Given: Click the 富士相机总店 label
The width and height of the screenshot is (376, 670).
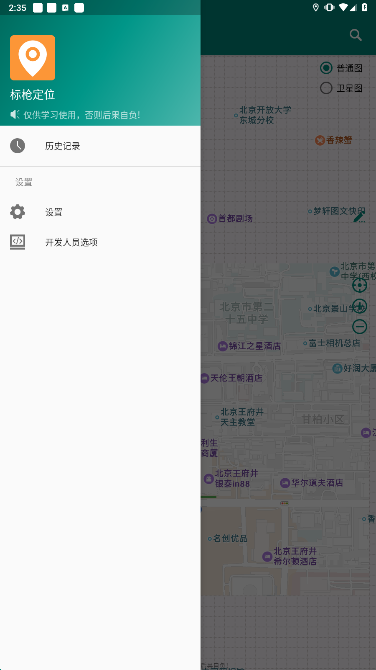Looking at the screenshot, I should 332,343.
